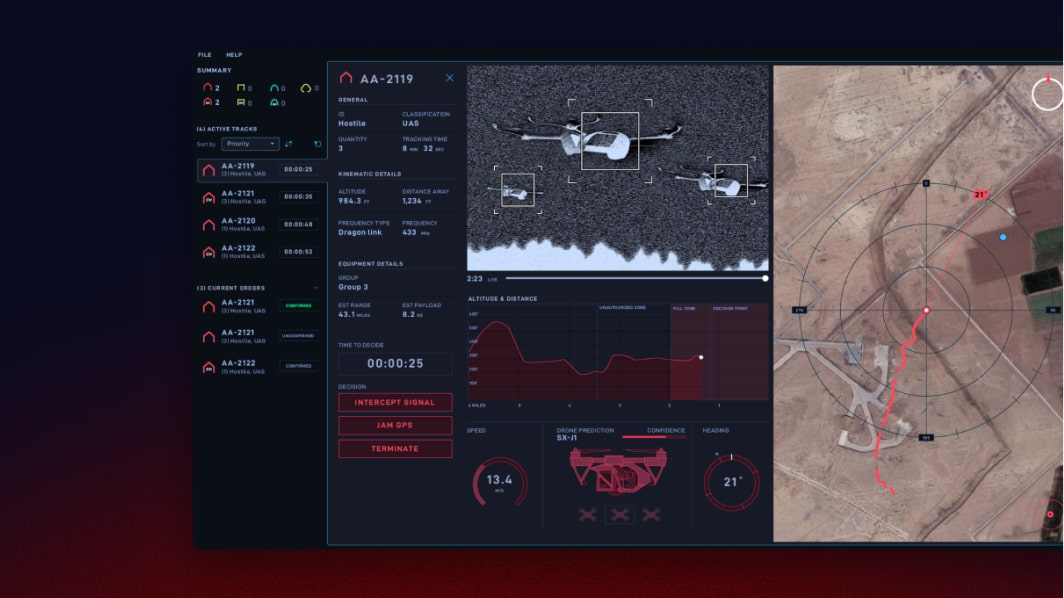Select right drone variant icon

(x=651, y=515)
